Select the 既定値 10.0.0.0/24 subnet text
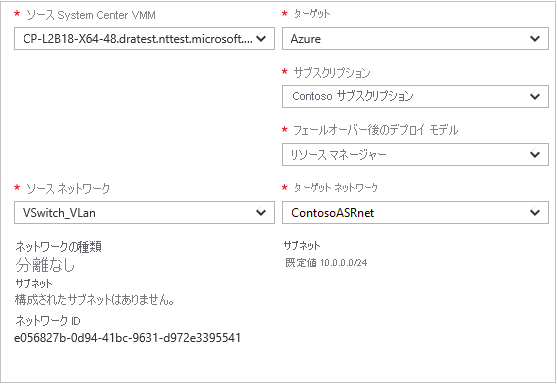 pyautogui.click(x=326, y=263)
